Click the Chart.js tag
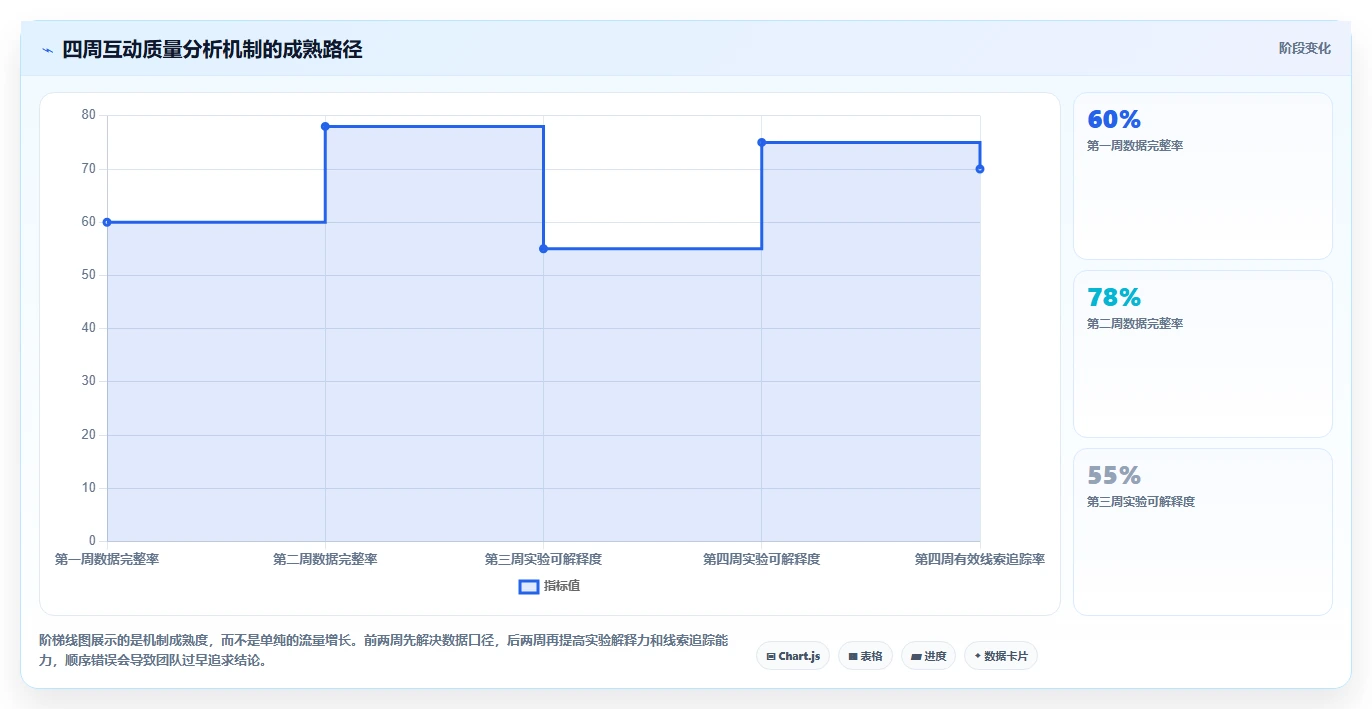1372x709 pixels. 793,656
